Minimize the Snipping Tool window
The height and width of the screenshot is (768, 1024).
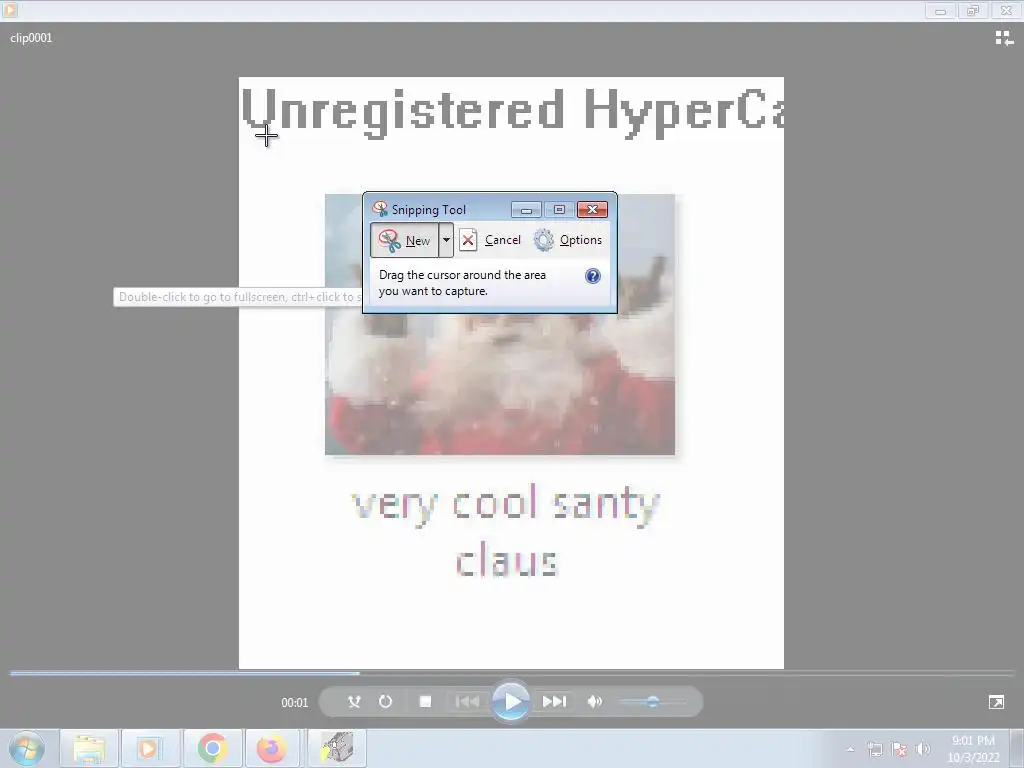[x=526, y=210]
